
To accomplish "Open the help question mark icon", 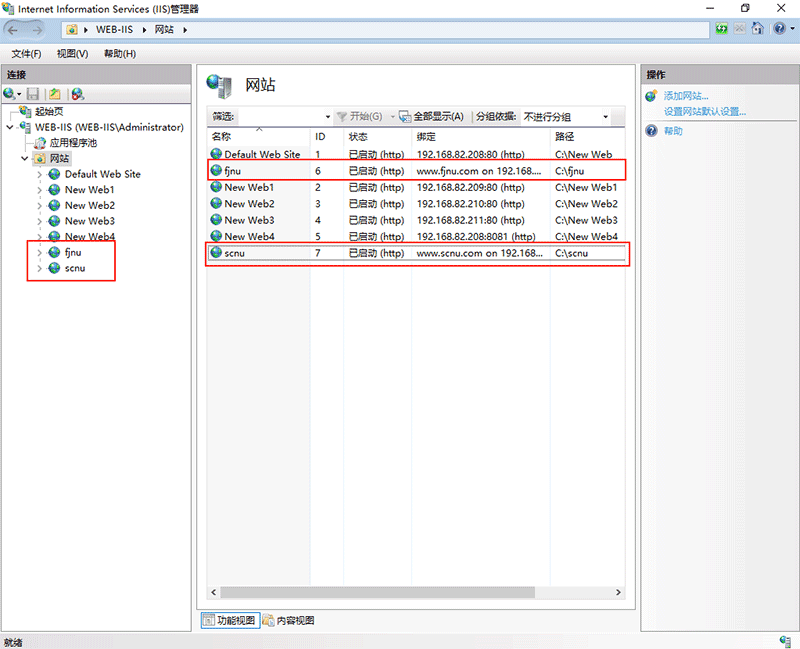I will tap(779, 30).
